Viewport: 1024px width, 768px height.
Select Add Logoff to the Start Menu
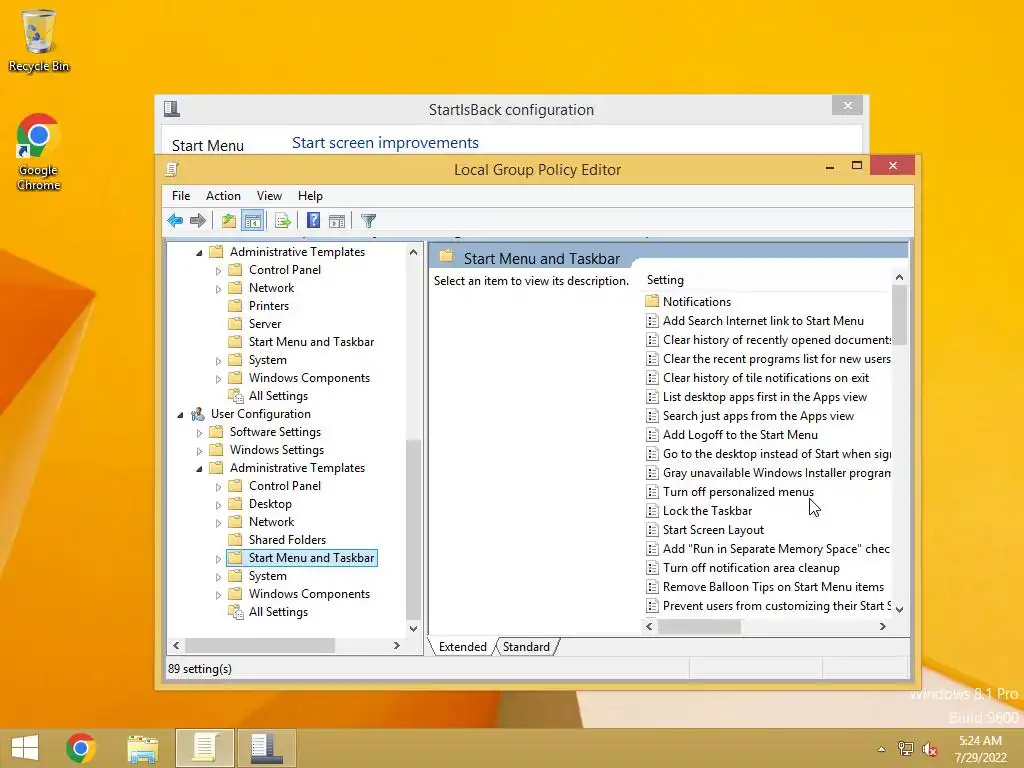[x=740, y=435]
